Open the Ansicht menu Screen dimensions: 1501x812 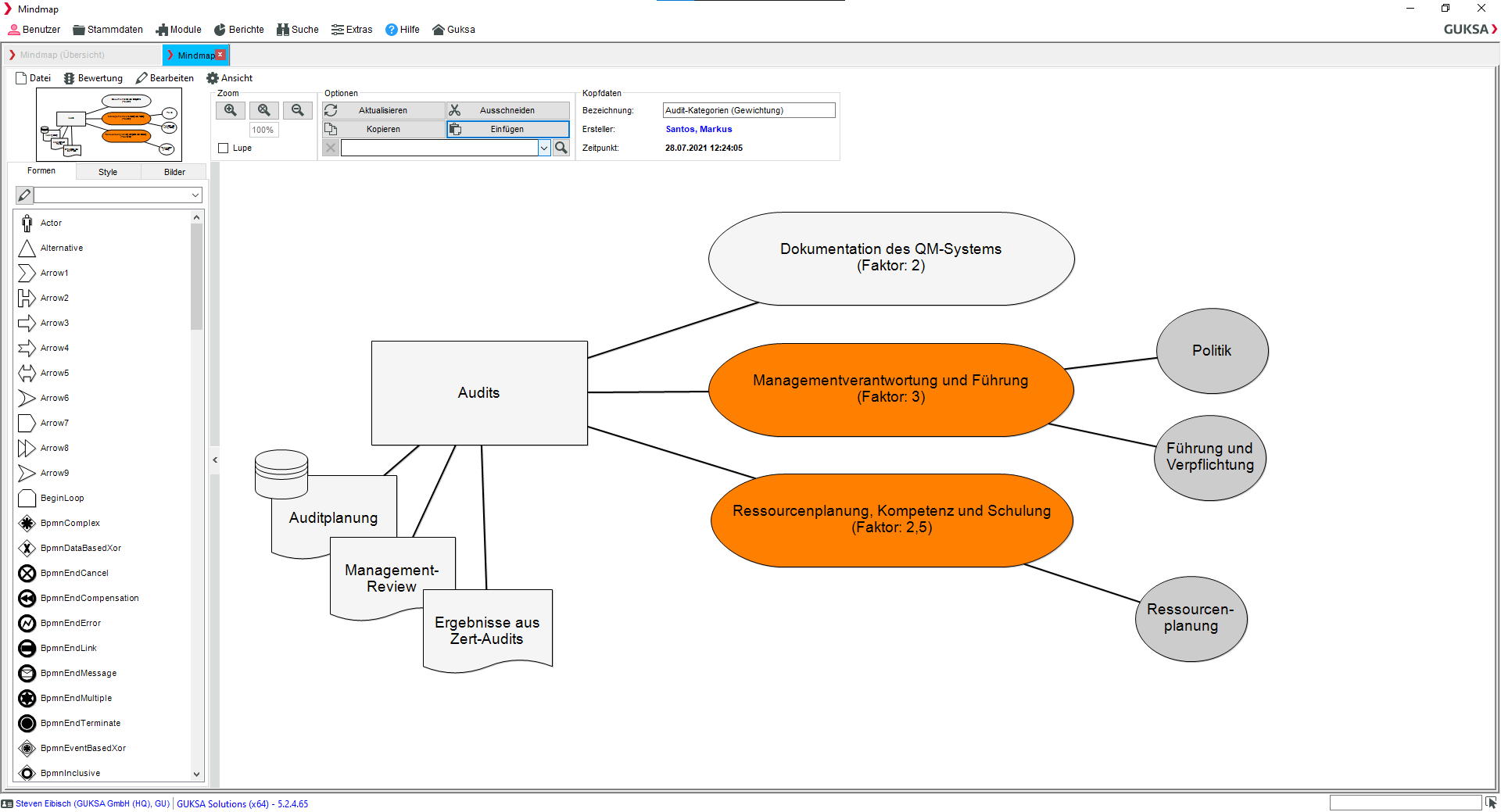pos(230,78)
